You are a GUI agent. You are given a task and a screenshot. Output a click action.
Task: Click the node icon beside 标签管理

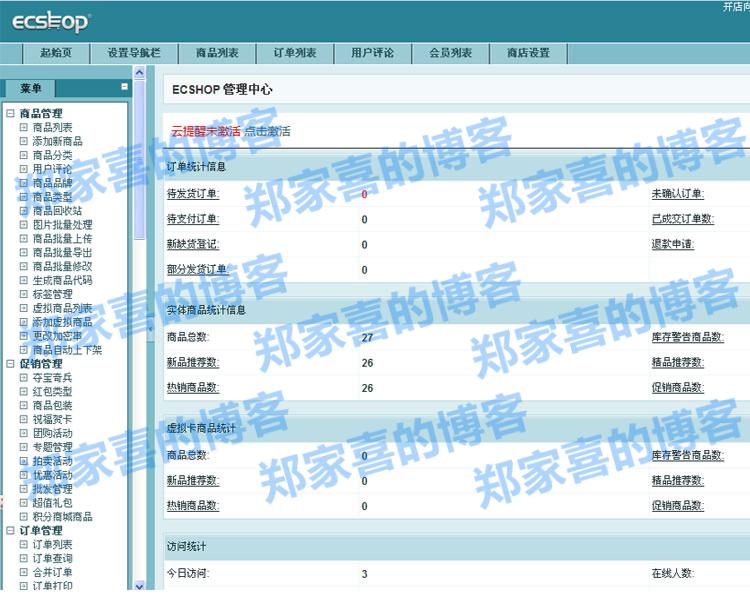coord(23,294)
